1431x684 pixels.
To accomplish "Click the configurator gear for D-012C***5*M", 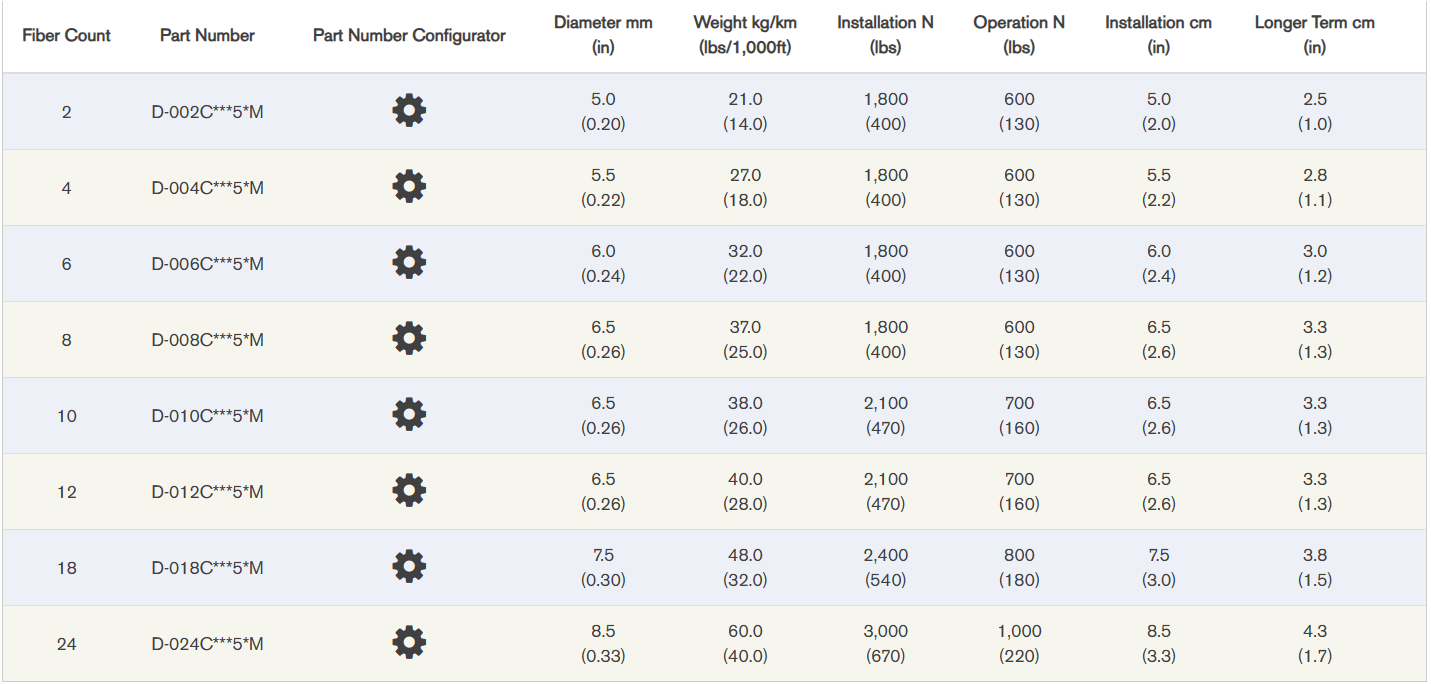I will click(409, 489).
